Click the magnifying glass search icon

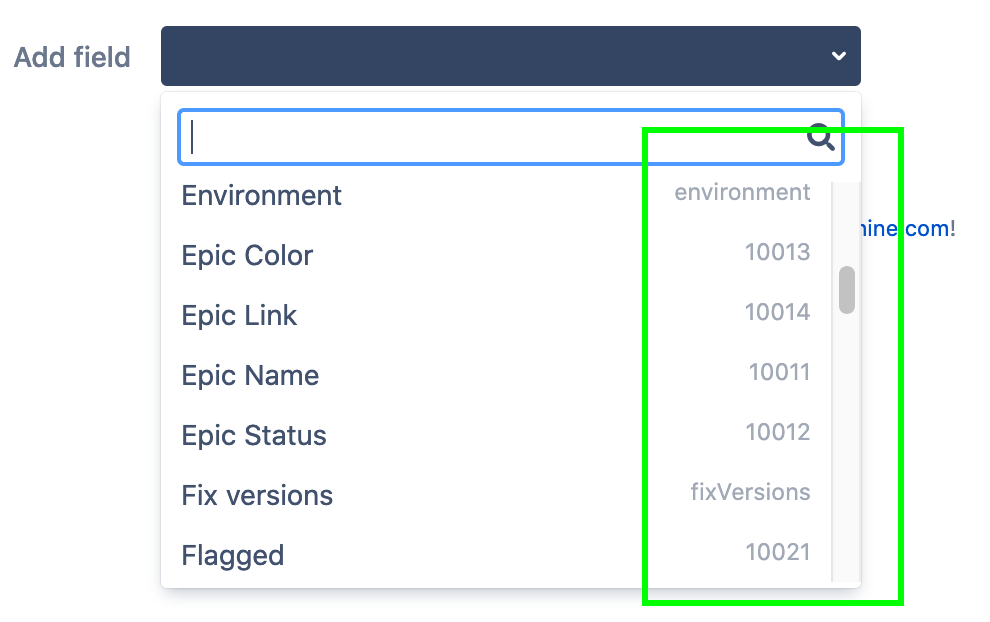[820, 138]
